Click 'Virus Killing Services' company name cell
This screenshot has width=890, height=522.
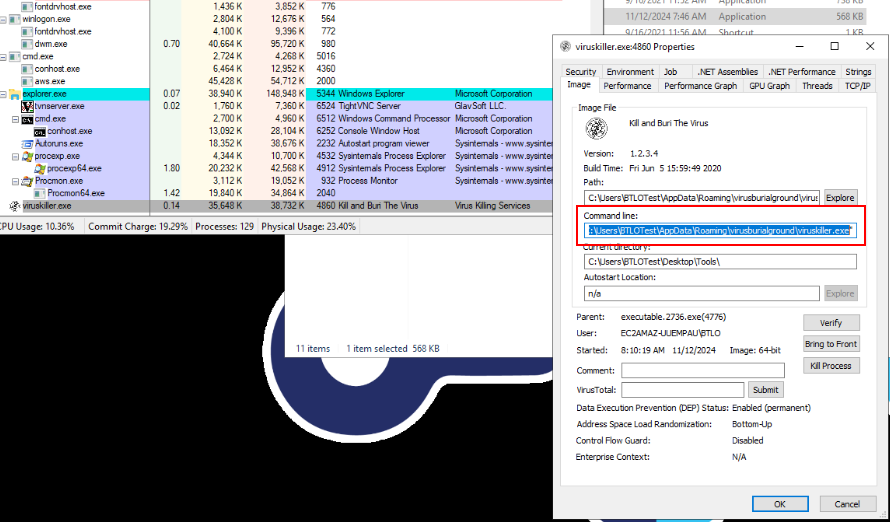pyautogui.click(x=493, y=206)
